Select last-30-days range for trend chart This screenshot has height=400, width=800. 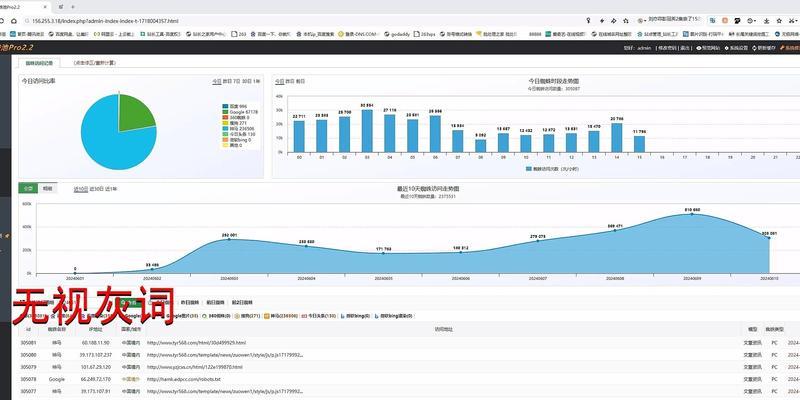click(x=96, y=189)
